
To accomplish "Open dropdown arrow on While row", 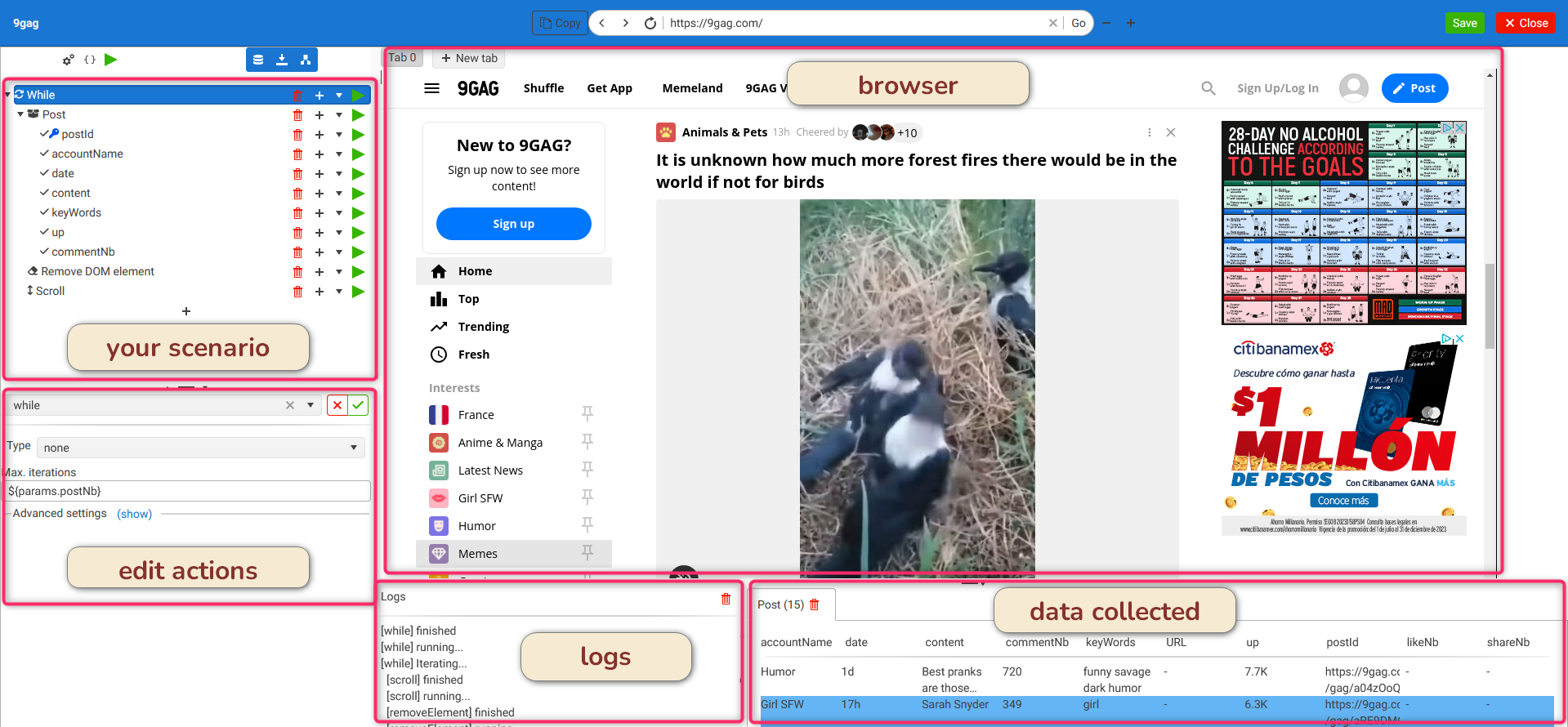I will click(x=339, y=96).
